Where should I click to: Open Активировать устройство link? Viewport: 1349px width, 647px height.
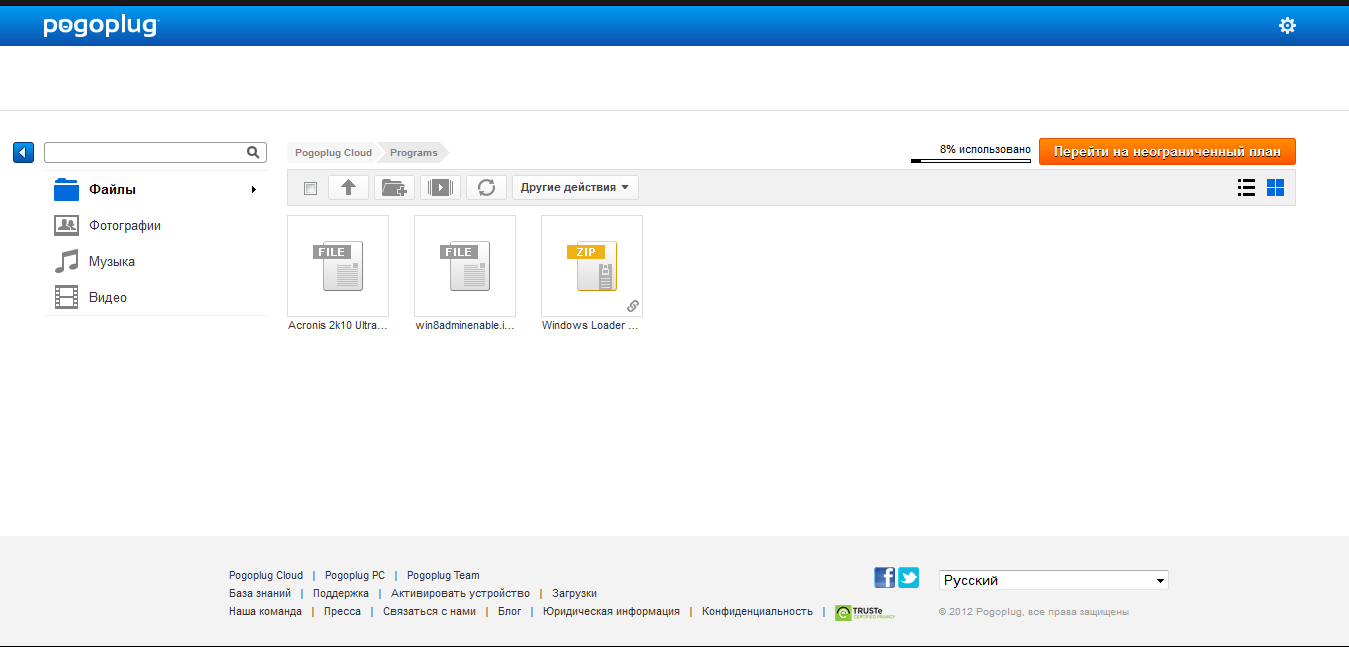coord(460,593)
